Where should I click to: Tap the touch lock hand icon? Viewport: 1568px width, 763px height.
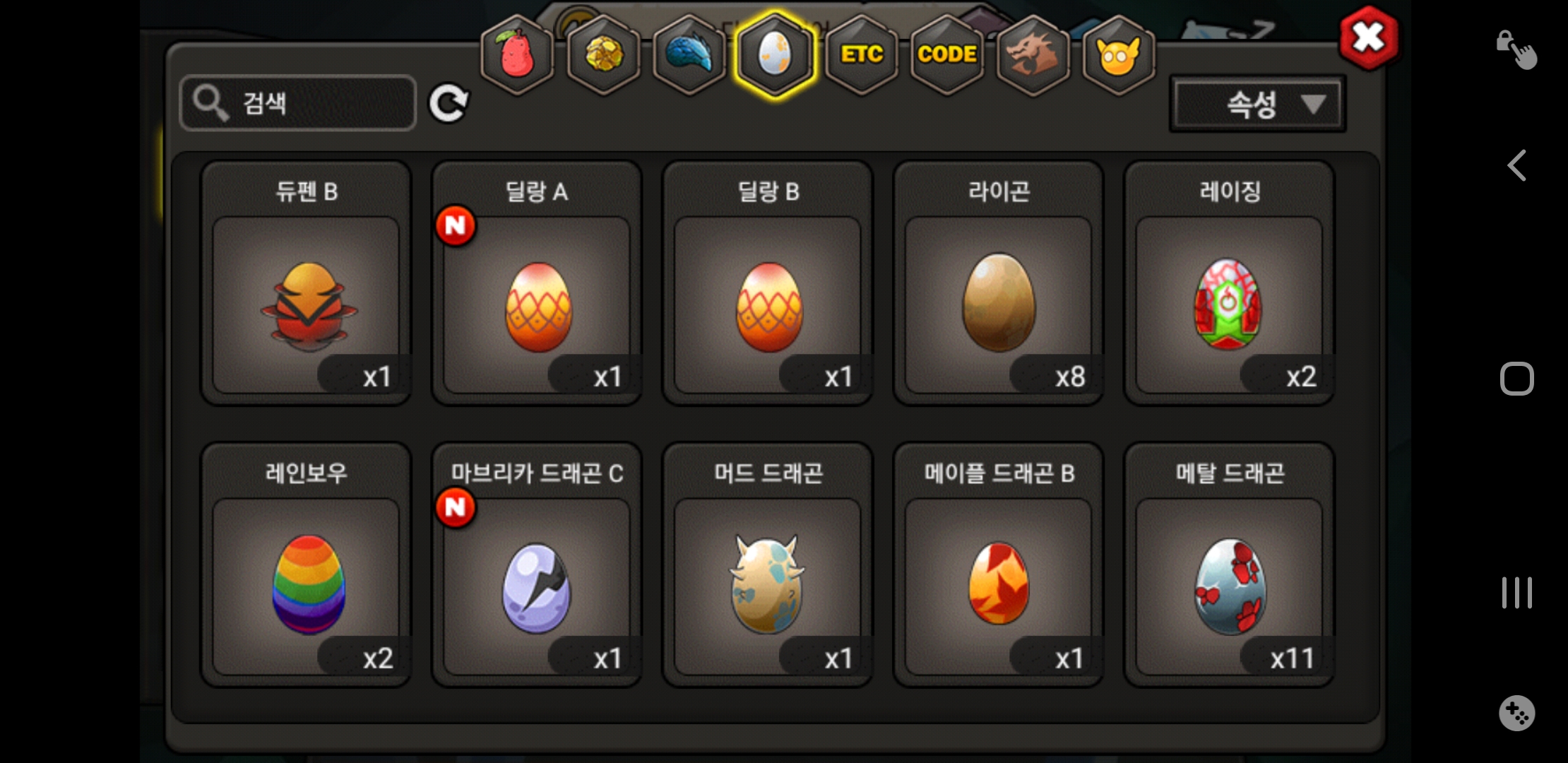(x=1516, y=50)
